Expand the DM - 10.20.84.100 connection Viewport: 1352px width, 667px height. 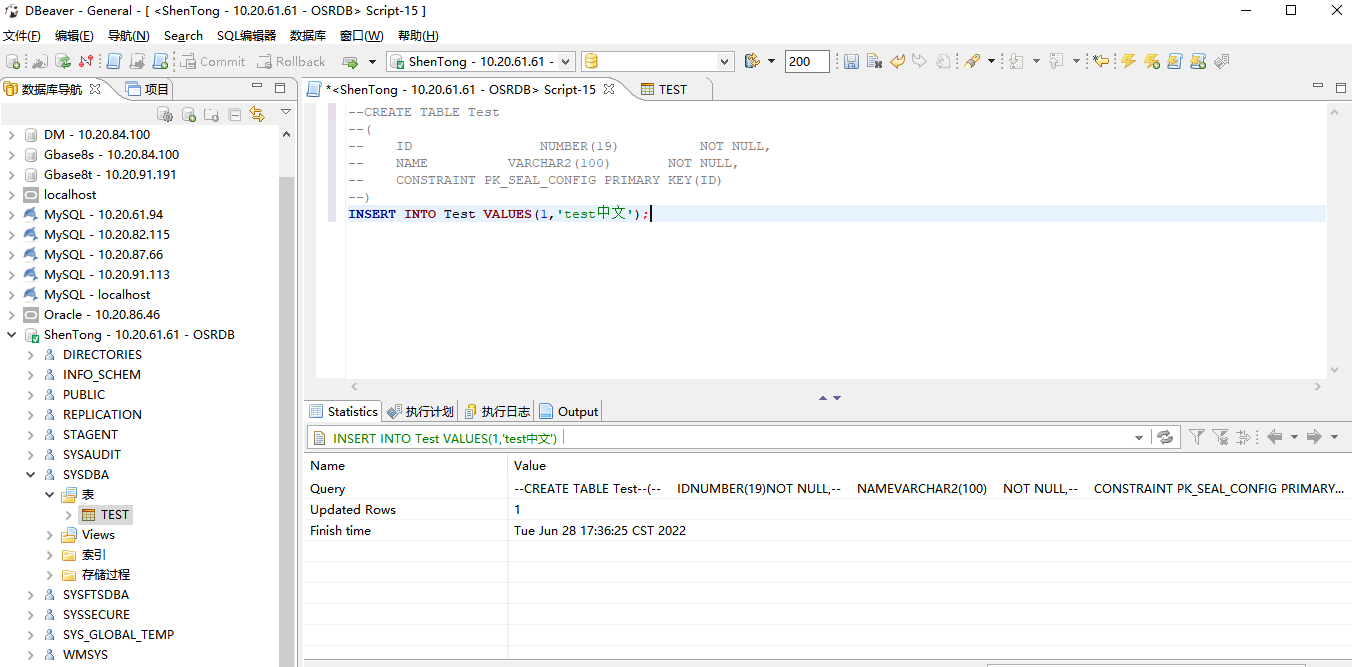pyautogui.click(x=12, y=134)
